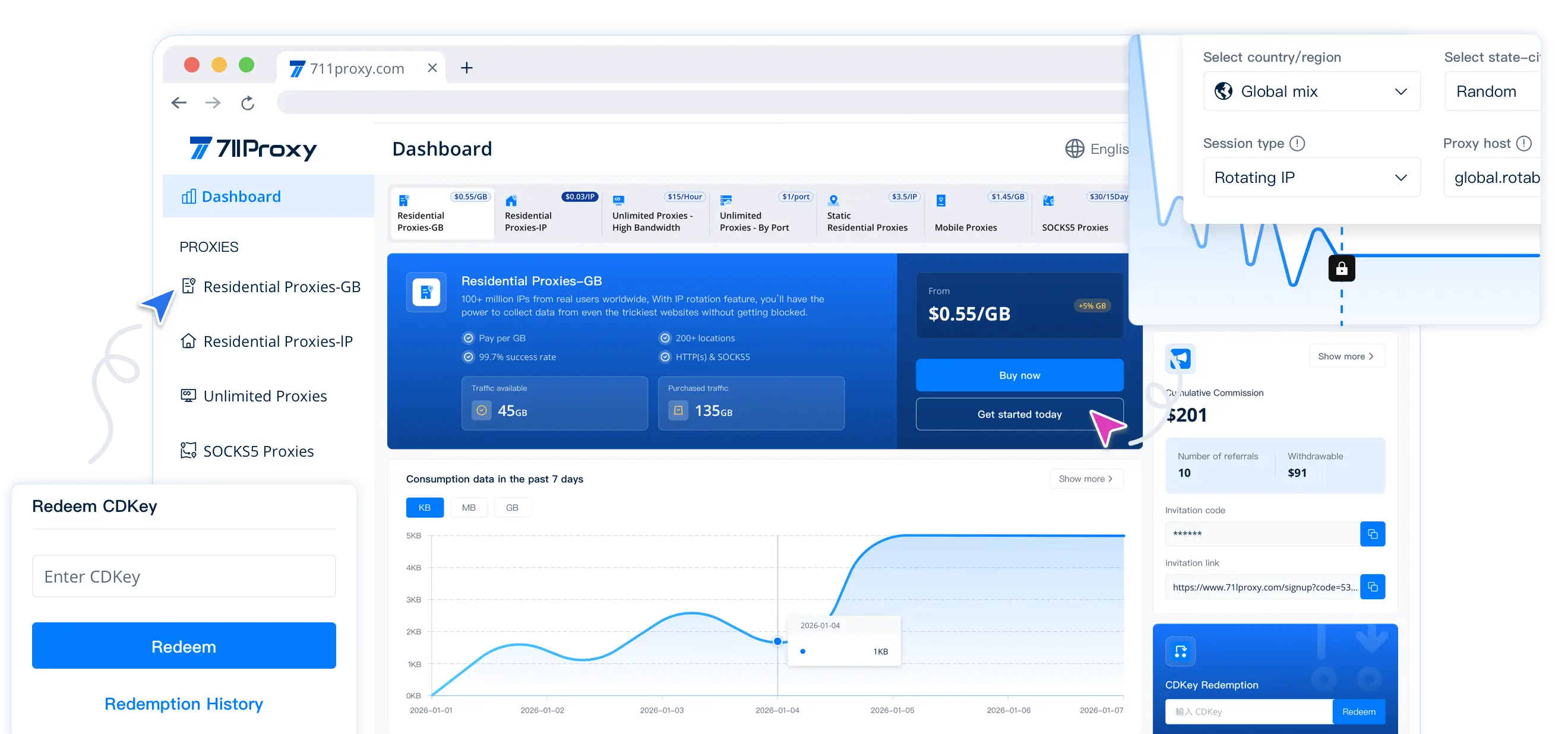Select the Unlimited Proxies - High Bandwidth tab
Screen dimensions: 1568x734
tap(657, 213)
